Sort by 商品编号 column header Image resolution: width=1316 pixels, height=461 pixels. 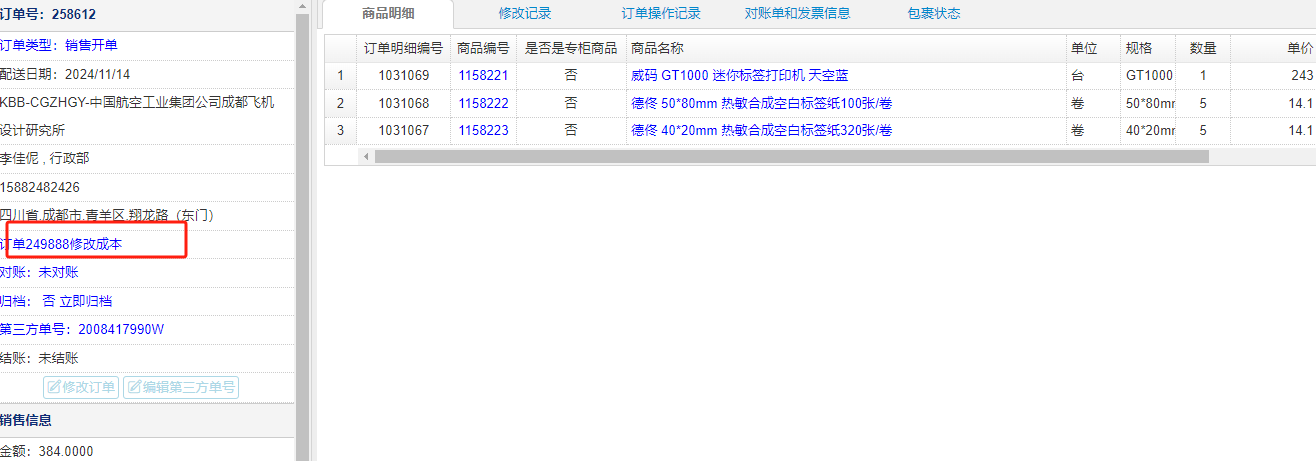[x=483, y=48]
